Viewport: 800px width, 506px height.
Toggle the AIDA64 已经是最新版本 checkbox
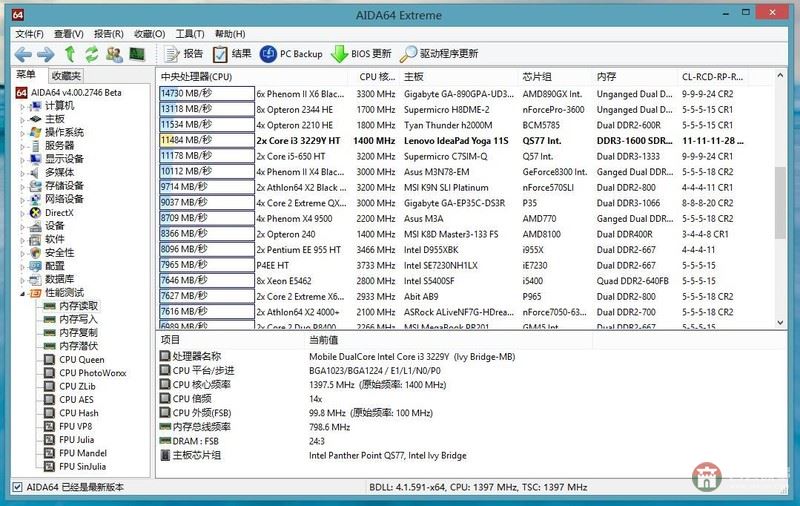tap(17, 487)
